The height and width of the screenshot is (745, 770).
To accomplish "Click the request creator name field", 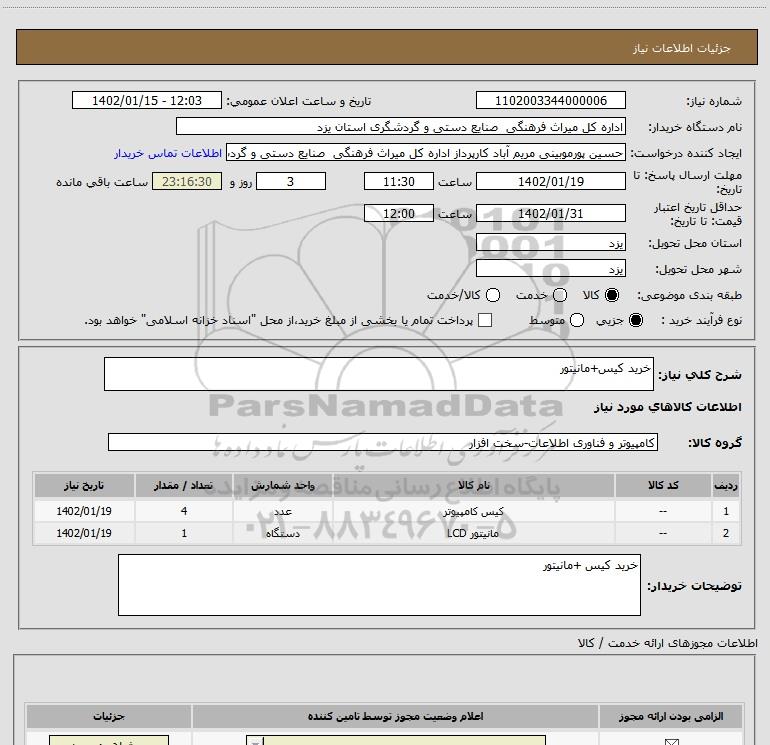I will tap(426, 153).
